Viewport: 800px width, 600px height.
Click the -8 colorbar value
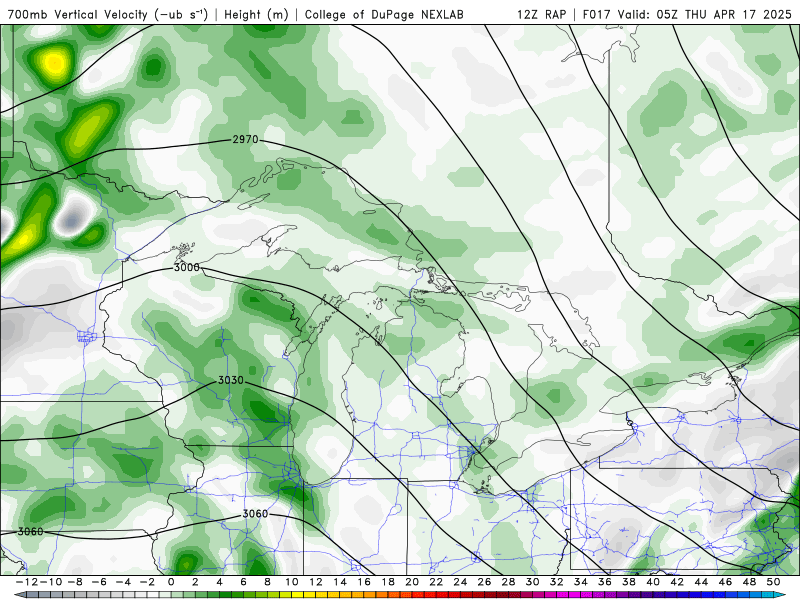(x=75, y=582)
